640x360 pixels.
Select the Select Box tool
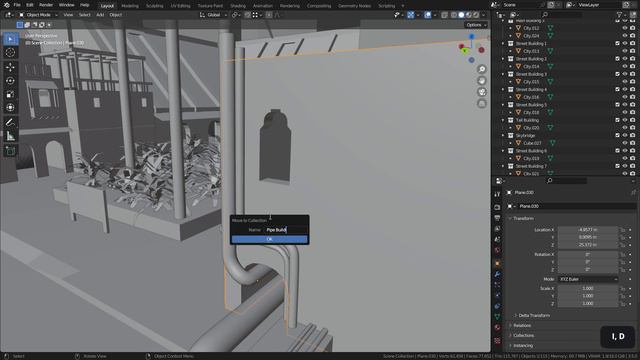(11, 39)
